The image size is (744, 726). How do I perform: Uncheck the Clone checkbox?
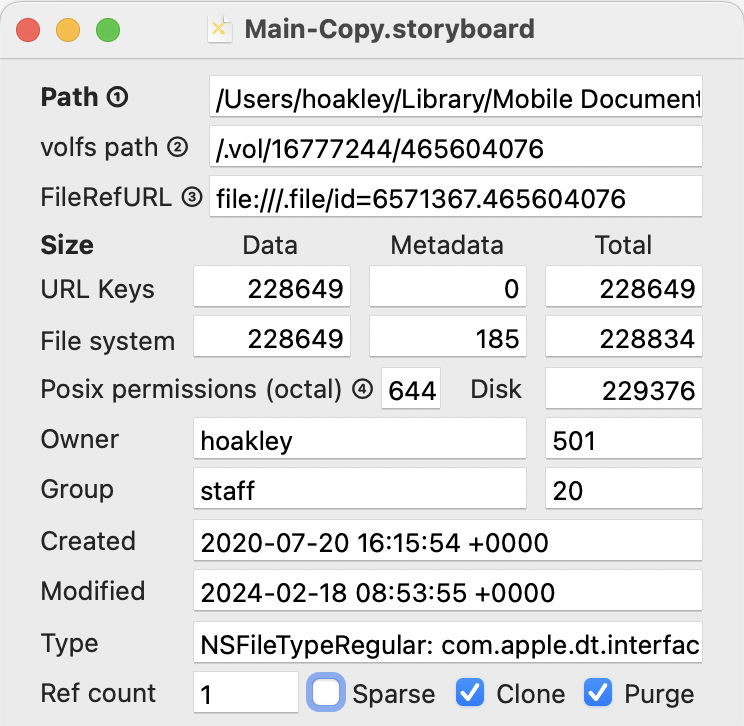pyautogui.click(x=471, y=692)
